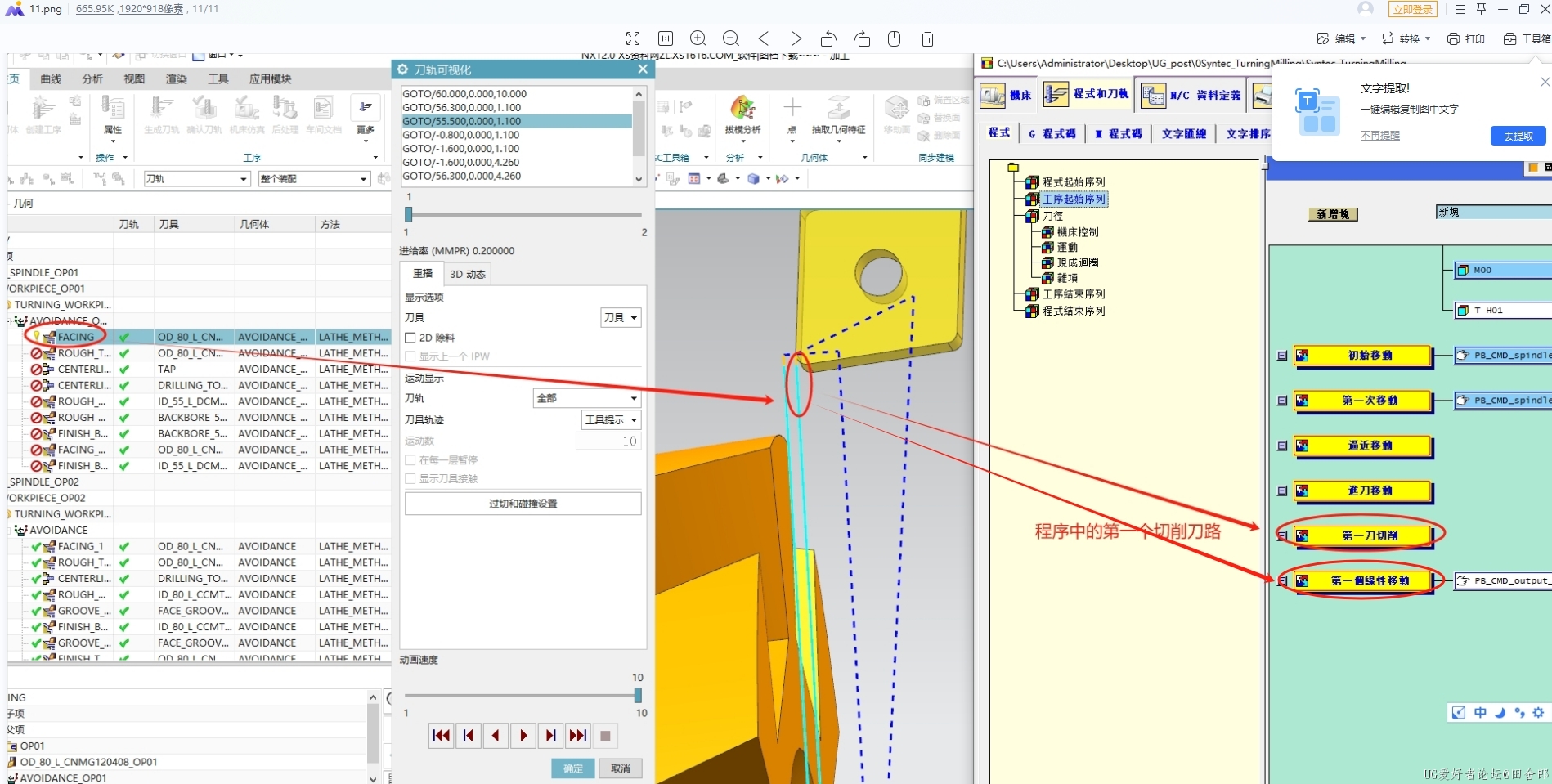Viewport: 1552px width, 784px height.
Task: Adjust the toolpath position slider
Action: [x=409, y=214]
